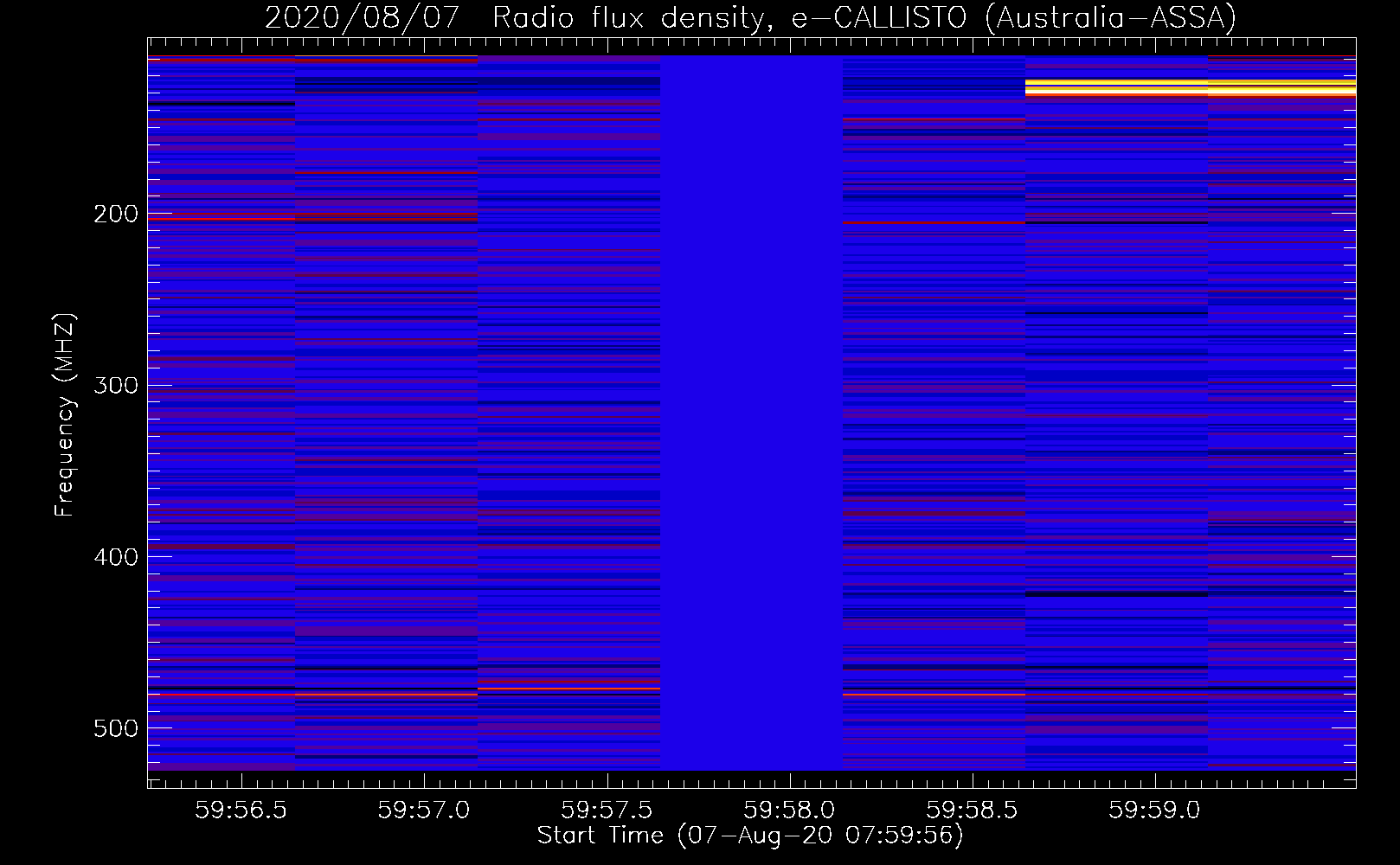Click the 59:56.5 time tick label

coord(241,811)
